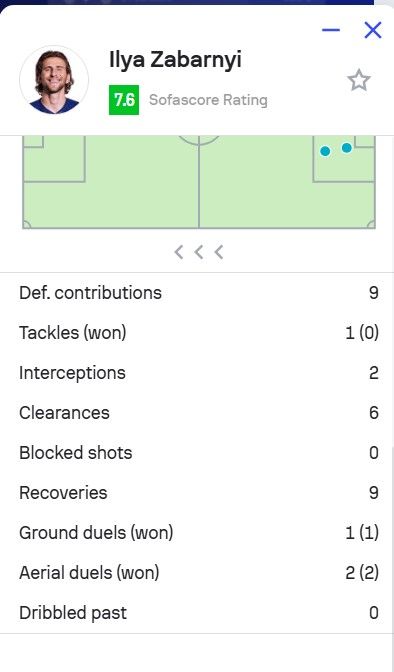
Task: Minimize the player stats popup
Action: (331, 30)
